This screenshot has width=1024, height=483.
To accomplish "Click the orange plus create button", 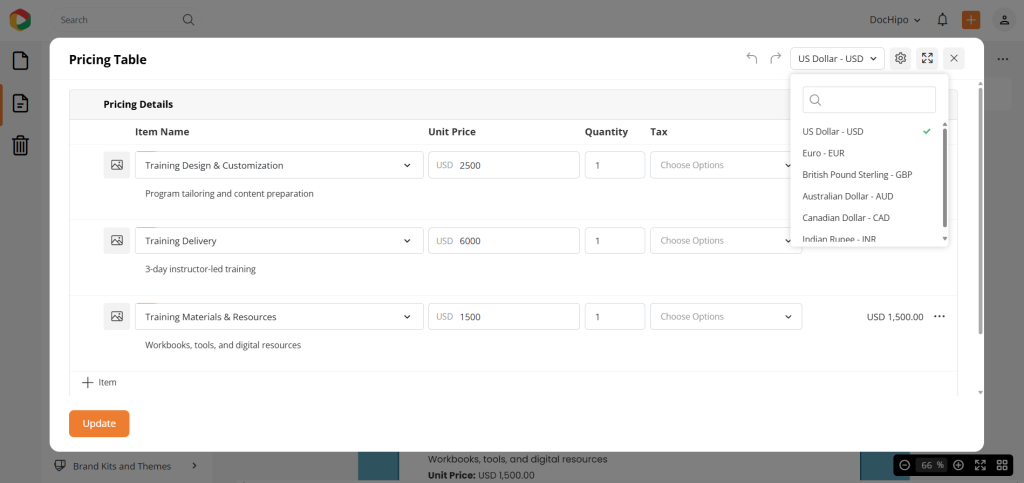I will 971,20.
